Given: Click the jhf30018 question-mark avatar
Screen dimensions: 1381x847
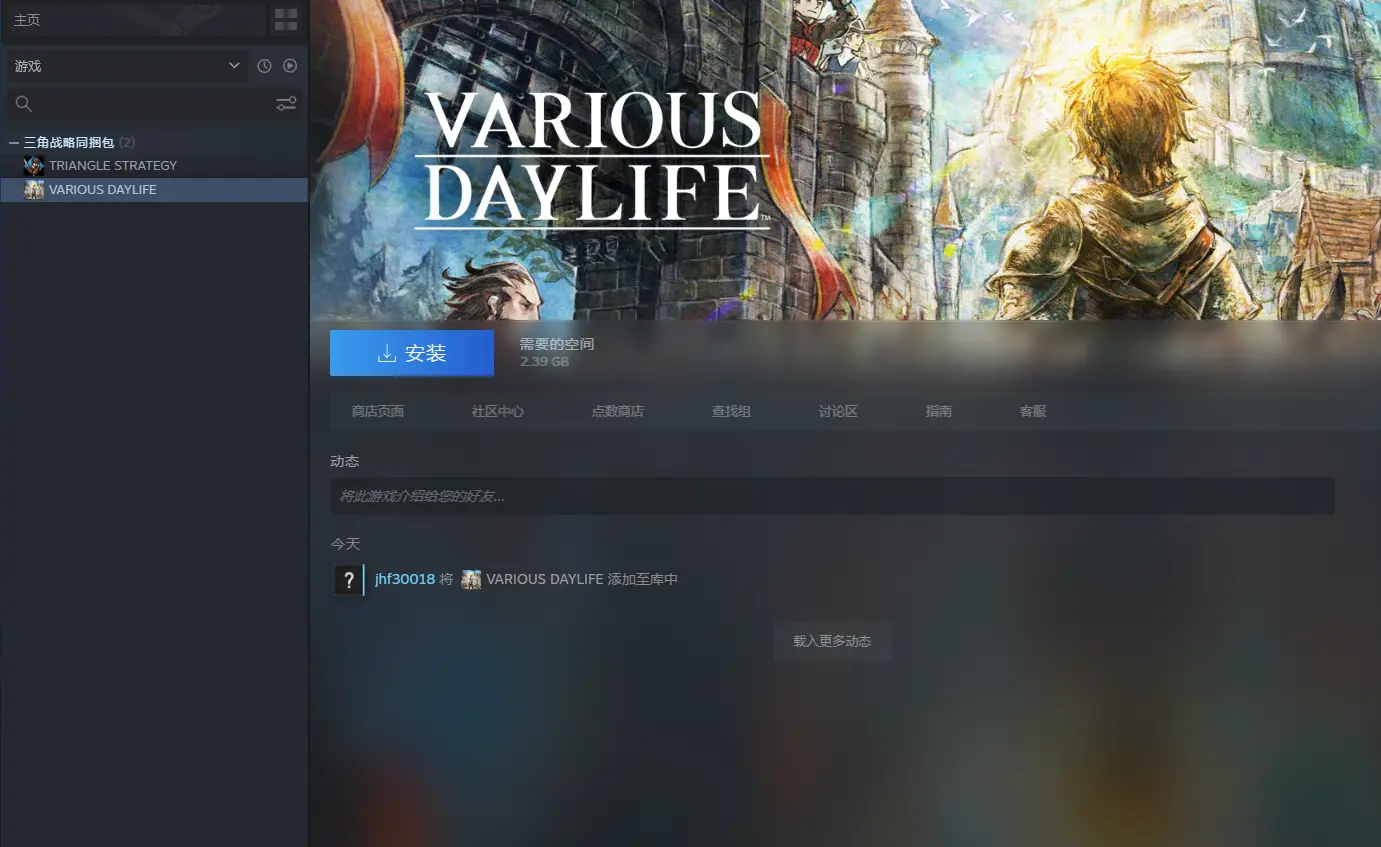Looking at the screenshot, I should click(x=348, y=580).
